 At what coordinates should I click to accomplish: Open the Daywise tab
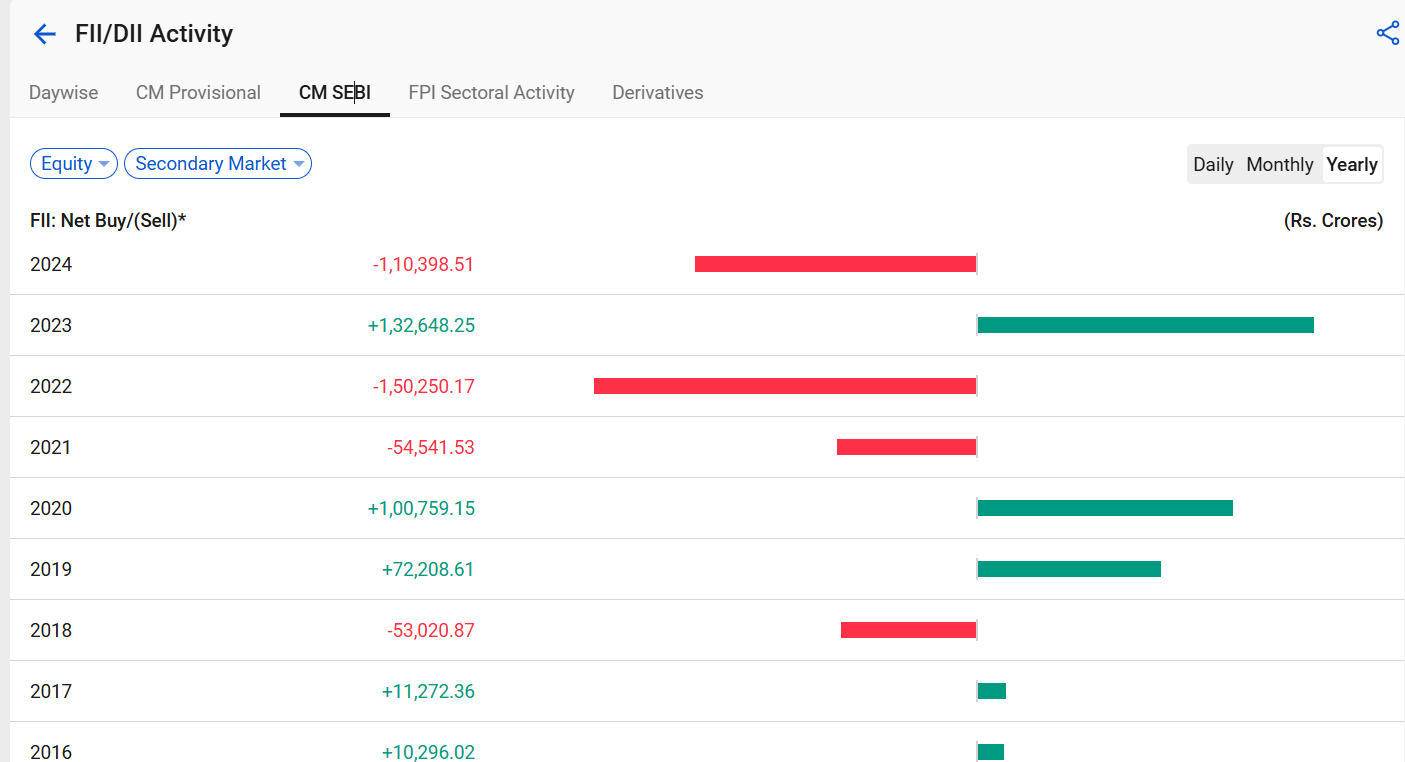[64, 93]
